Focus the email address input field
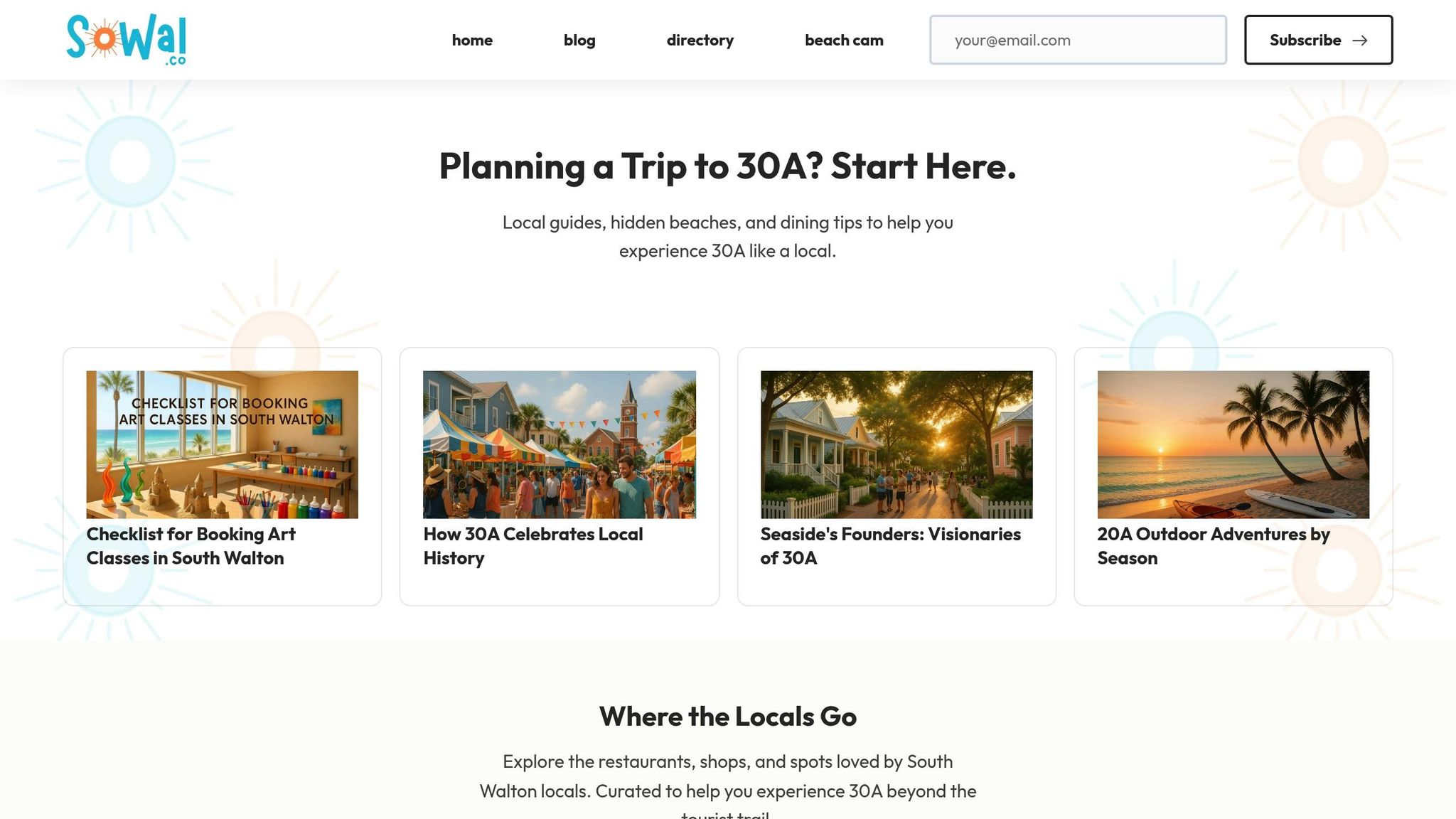Viewport: 1456px width, 819px height. (1077, 41)
